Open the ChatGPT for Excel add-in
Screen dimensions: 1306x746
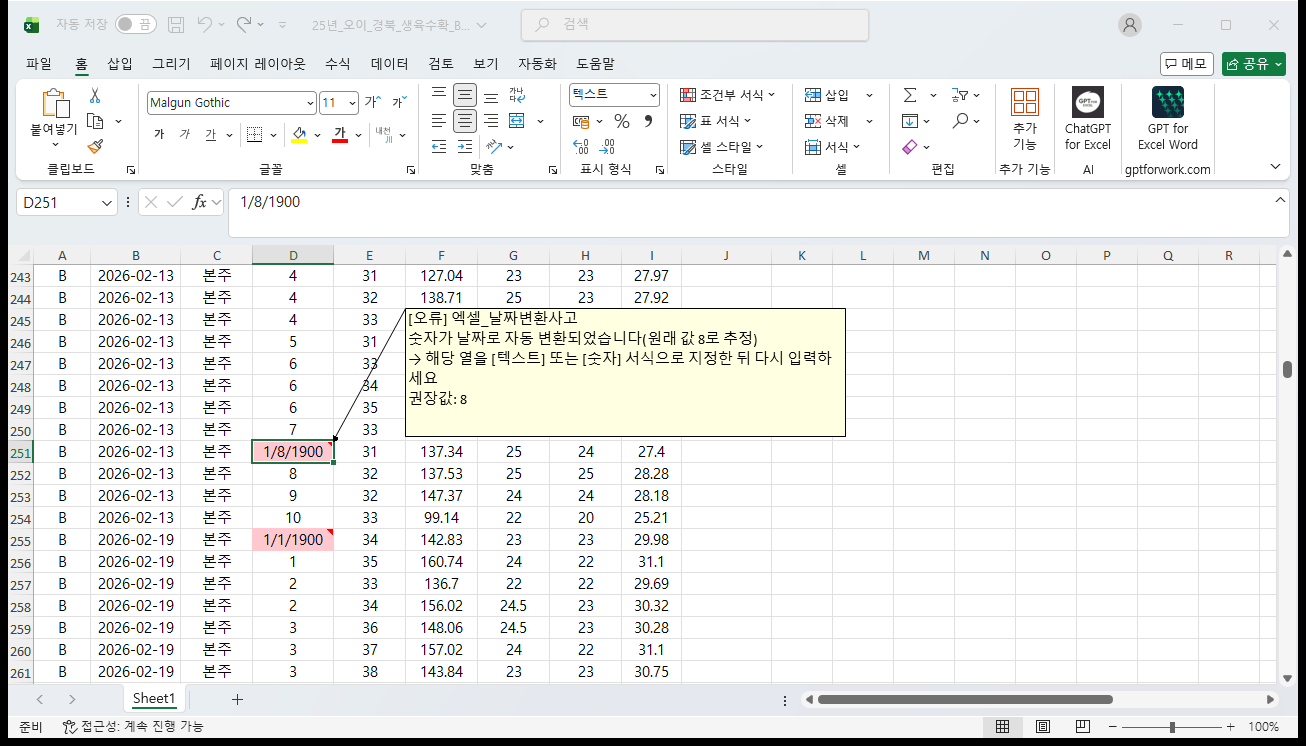tap(1088, 118)
